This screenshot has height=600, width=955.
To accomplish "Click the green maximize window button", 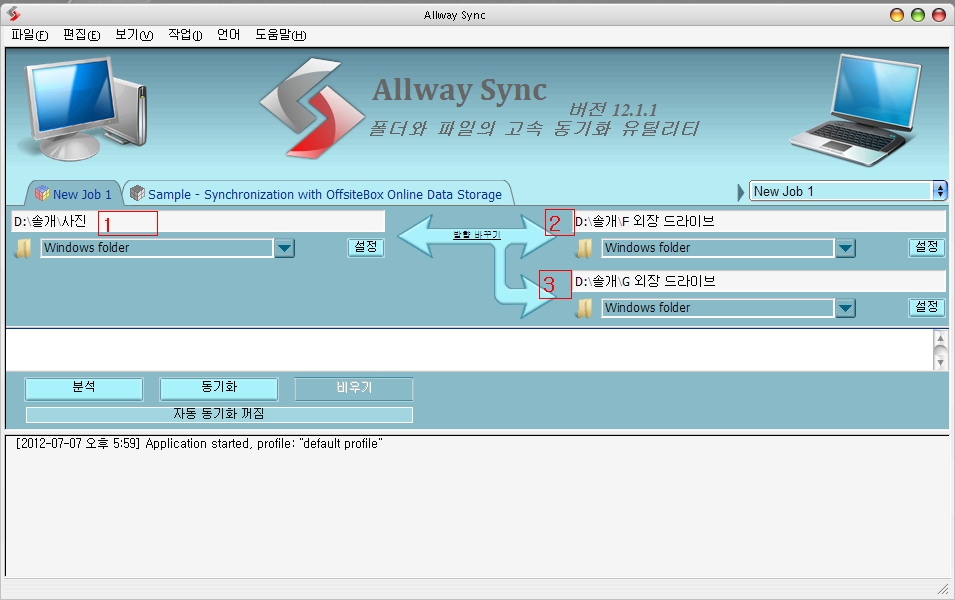I will click(918, 15).
